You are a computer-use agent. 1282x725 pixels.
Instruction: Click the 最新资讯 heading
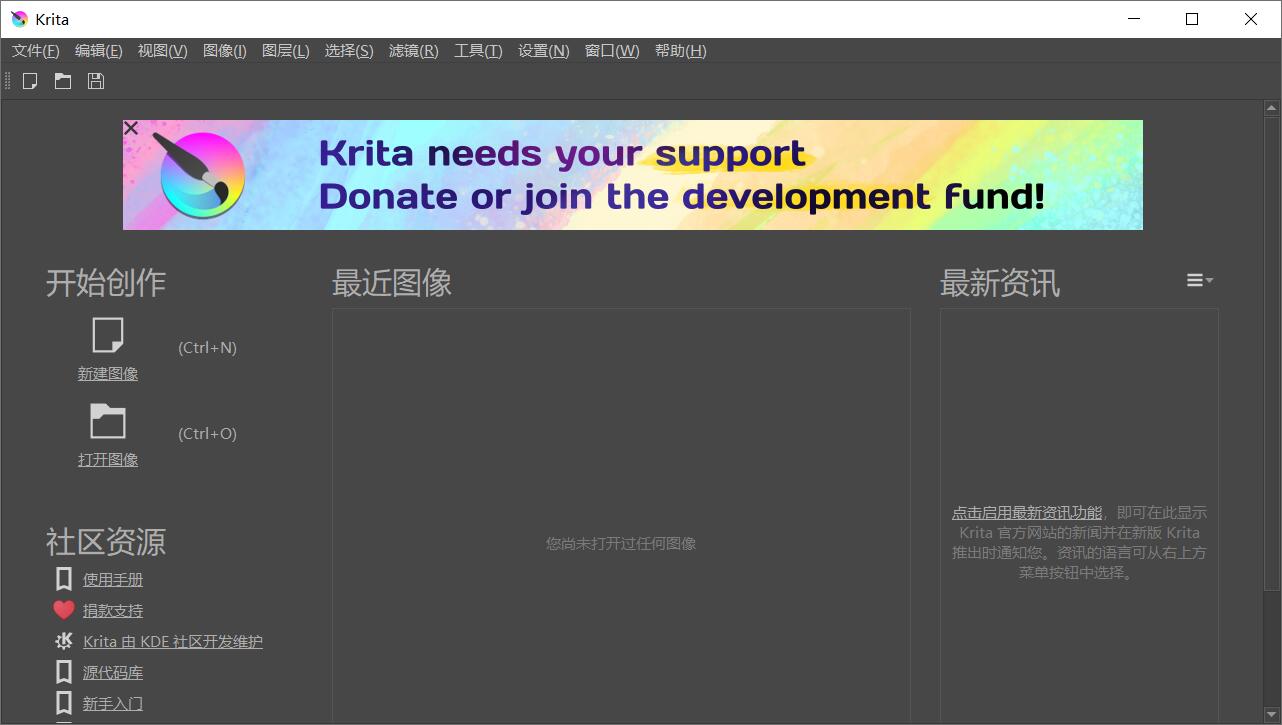click(x=1000, y=282)
